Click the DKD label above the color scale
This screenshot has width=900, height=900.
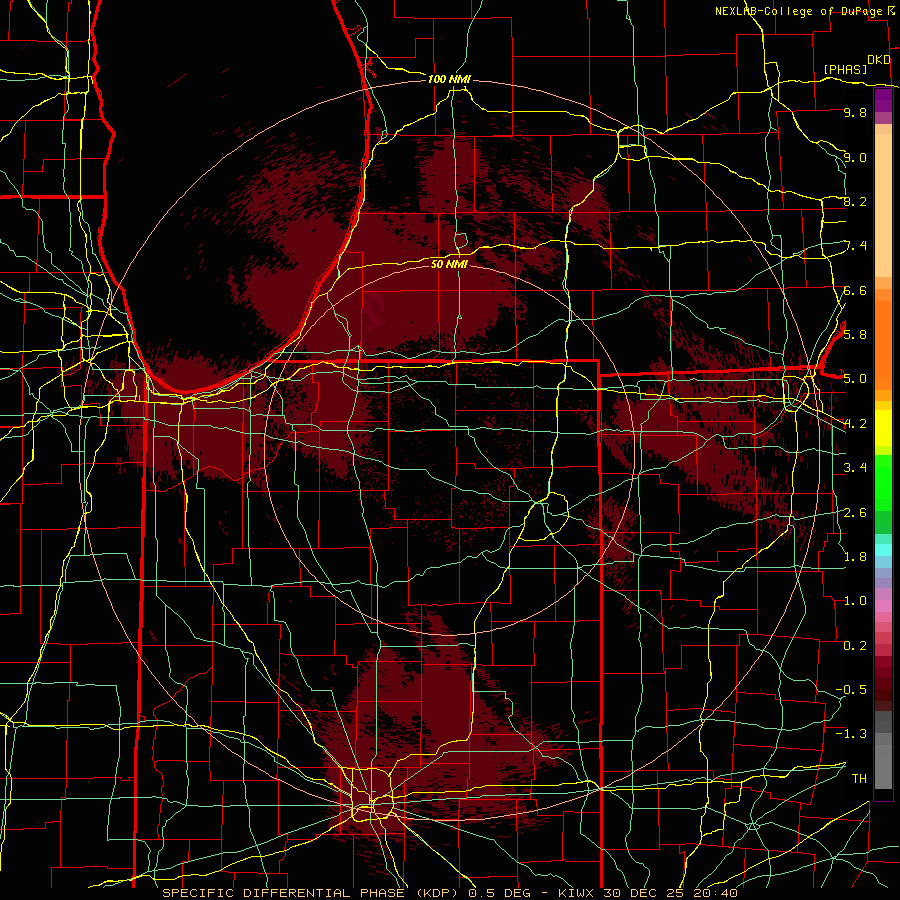878,60
